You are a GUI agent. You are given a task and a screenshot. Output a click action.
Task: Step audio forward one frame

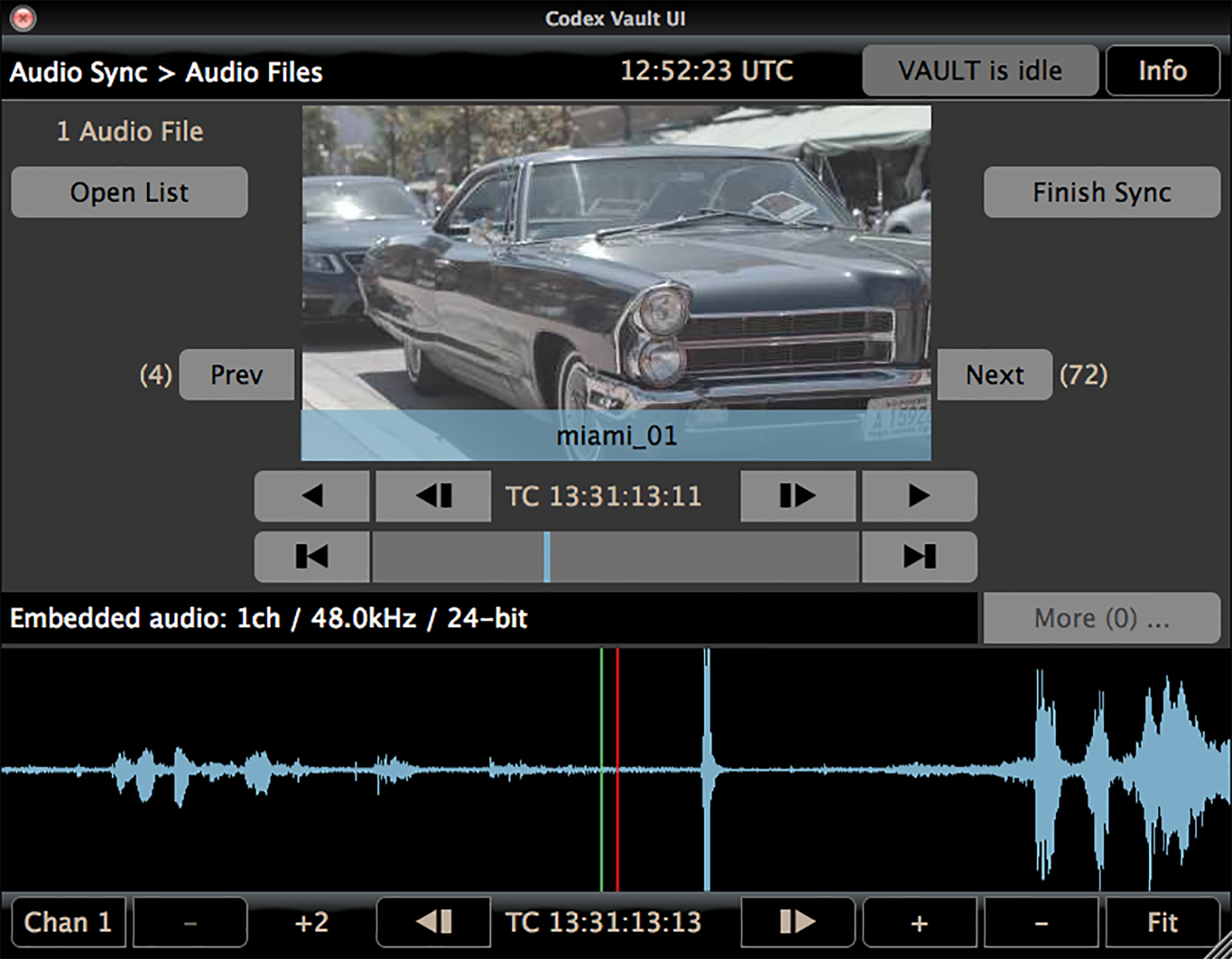pos(798,922)
